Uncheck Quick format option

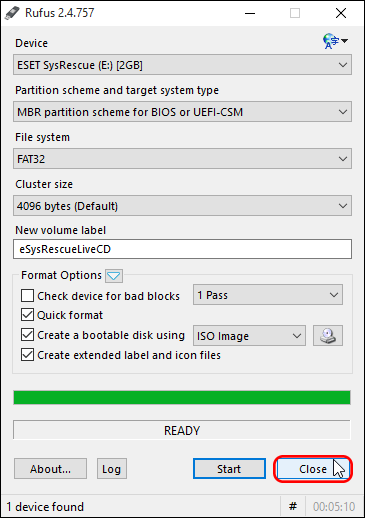27,315
